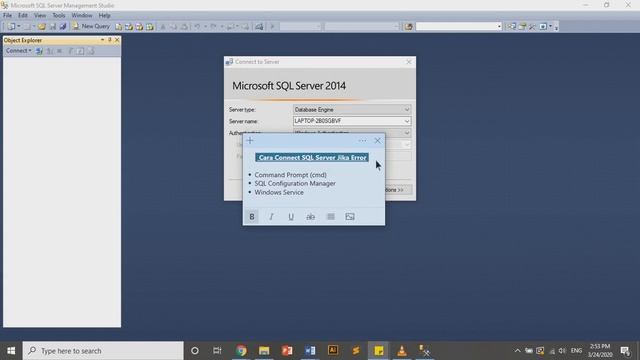The image size is (640, 360).
Task: Click the 'Command Prompt (cmd)' bullet text
Action: (x=290, y=175)
